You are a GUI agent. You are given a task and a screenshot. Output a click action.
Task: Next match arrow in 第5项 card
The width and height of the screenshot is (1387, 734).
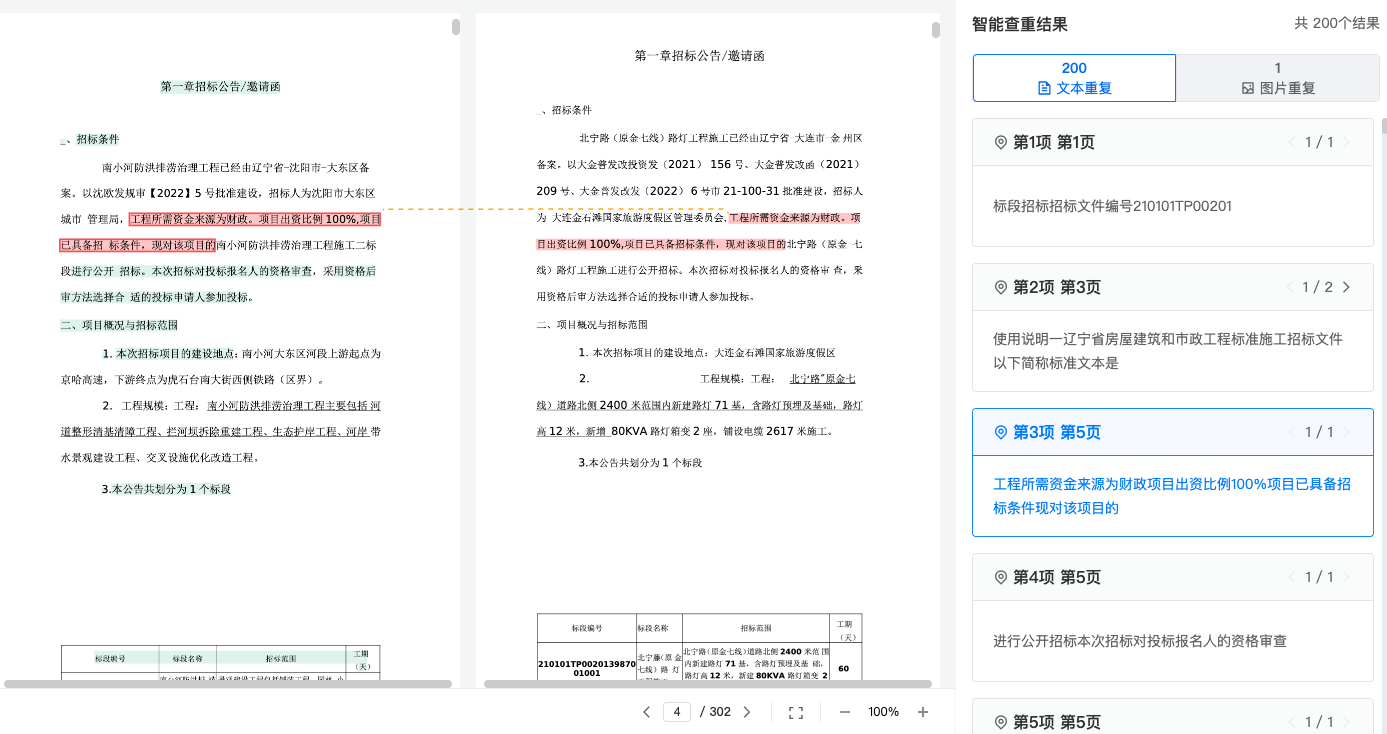(1346, 722)
